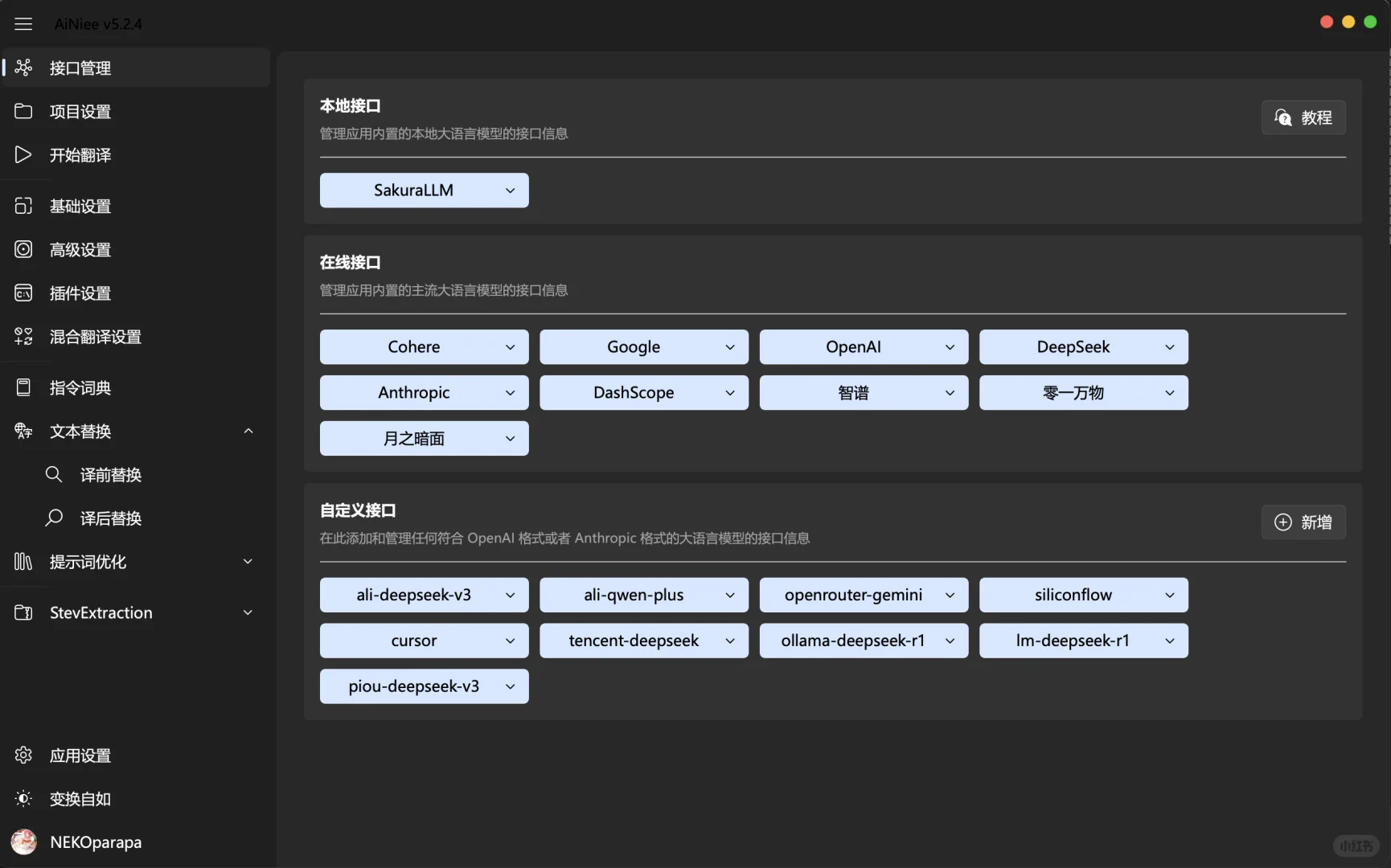Viewport: 1391px width, 868px height.
Task: Open the openrouter-gemini dropdown
Action: point(864,596)
